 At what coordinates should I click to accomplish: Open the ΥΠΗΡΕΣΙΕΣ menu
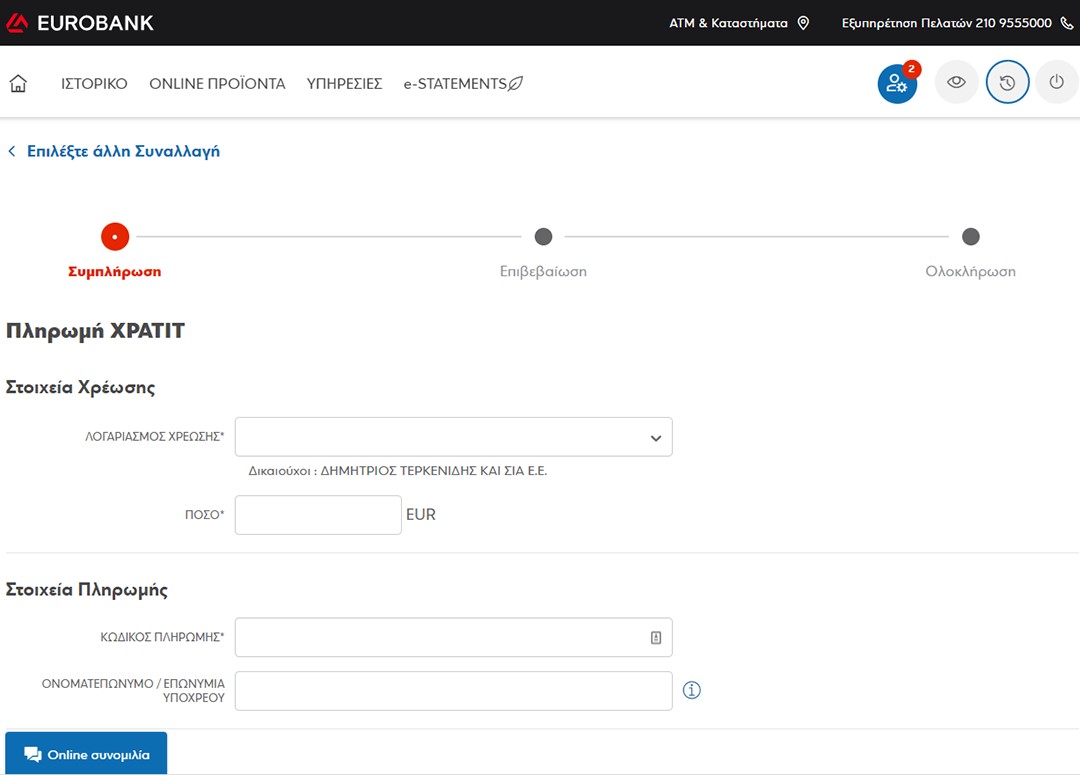[x=344, y=84]
